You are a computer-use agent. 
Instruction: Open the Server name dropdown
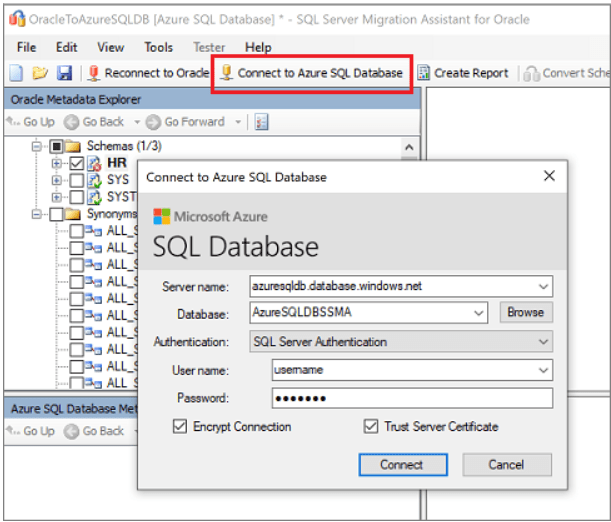tap(543, 286)
